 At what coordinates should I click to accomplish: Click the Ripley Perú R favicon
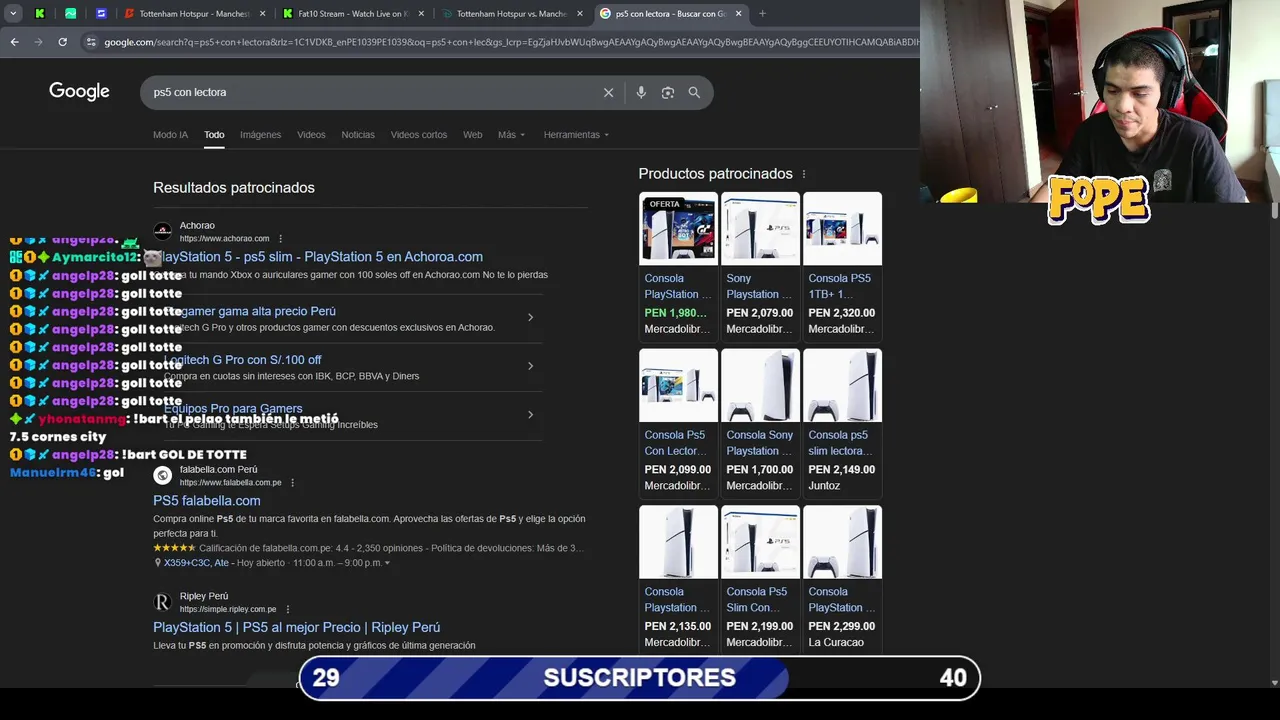[162, 602]
